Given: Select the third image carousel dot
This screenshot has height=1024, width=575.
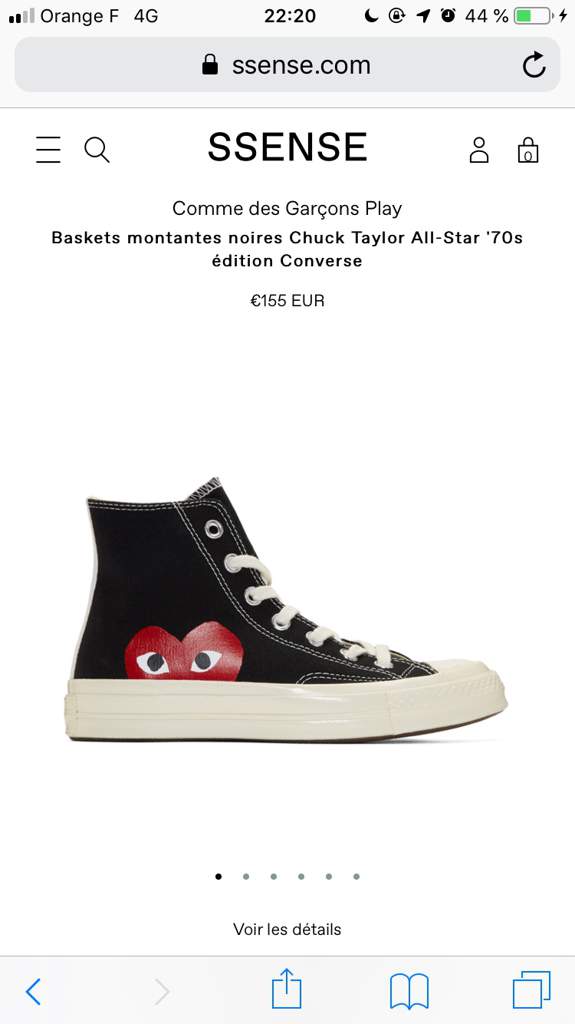Looking at the screenshot, I should pyautogui.click(x=273, y=876).
